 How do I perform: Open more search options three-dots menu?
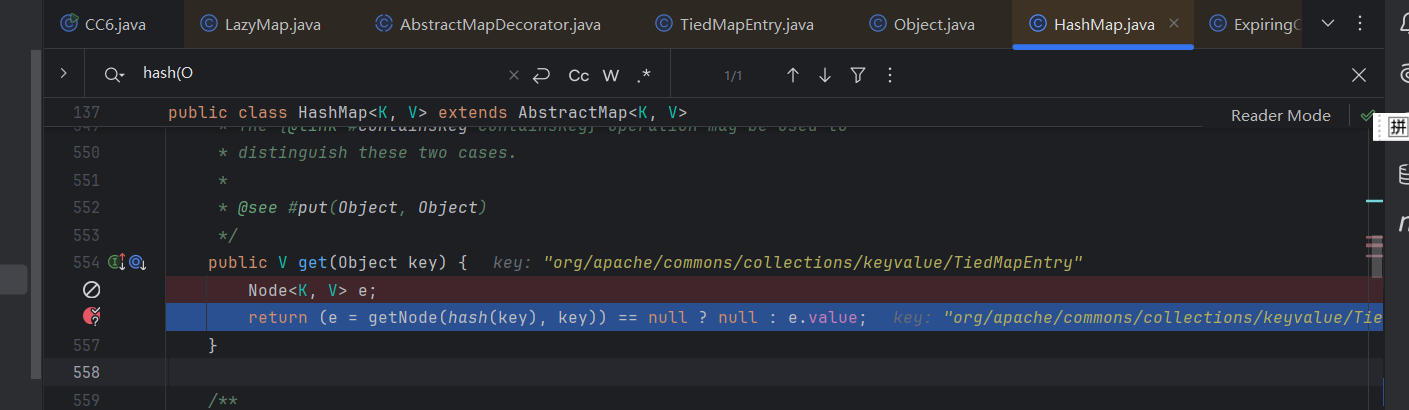click(x=889, y=75)
